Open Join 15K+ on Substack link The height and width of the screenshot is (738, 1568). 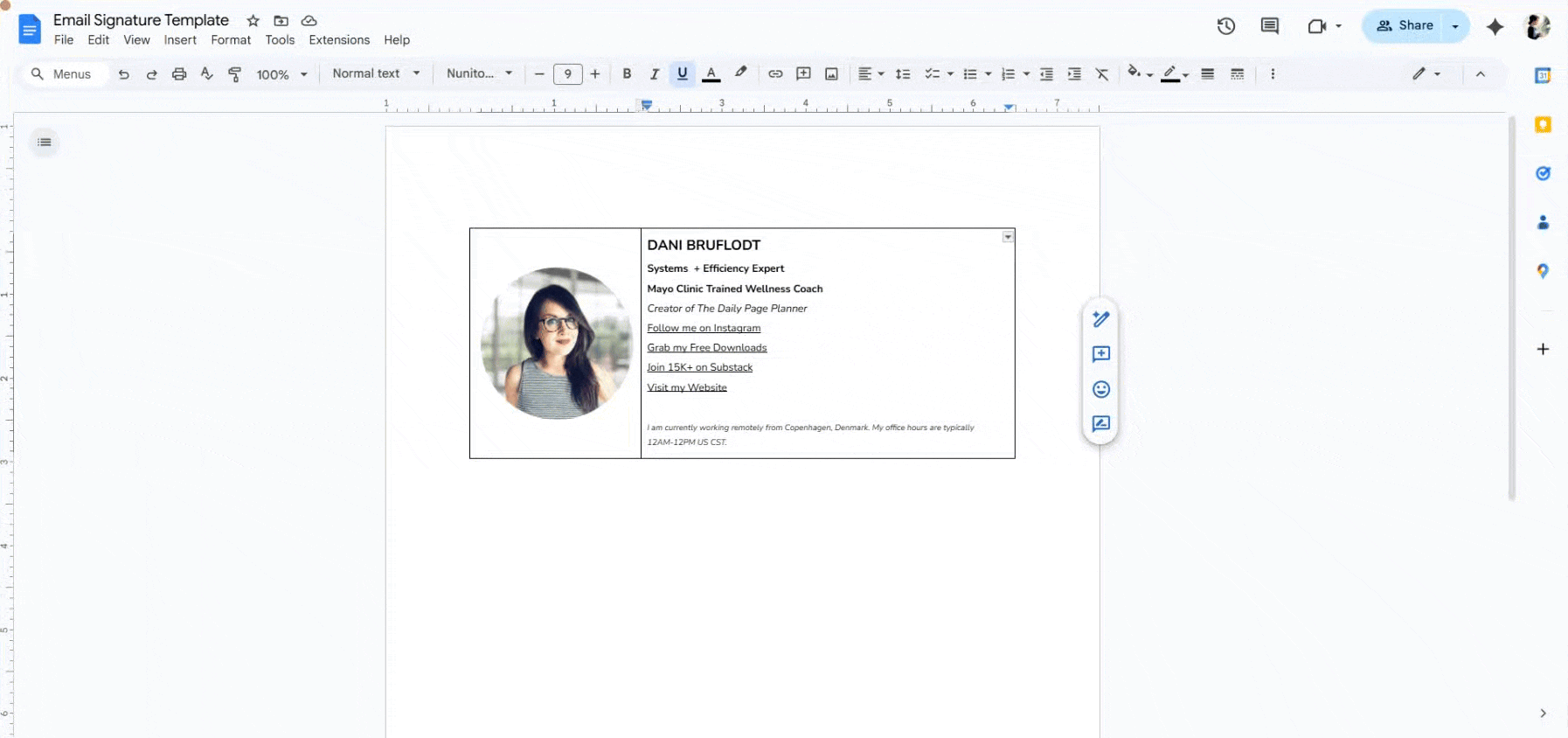[x=699, y=367]
